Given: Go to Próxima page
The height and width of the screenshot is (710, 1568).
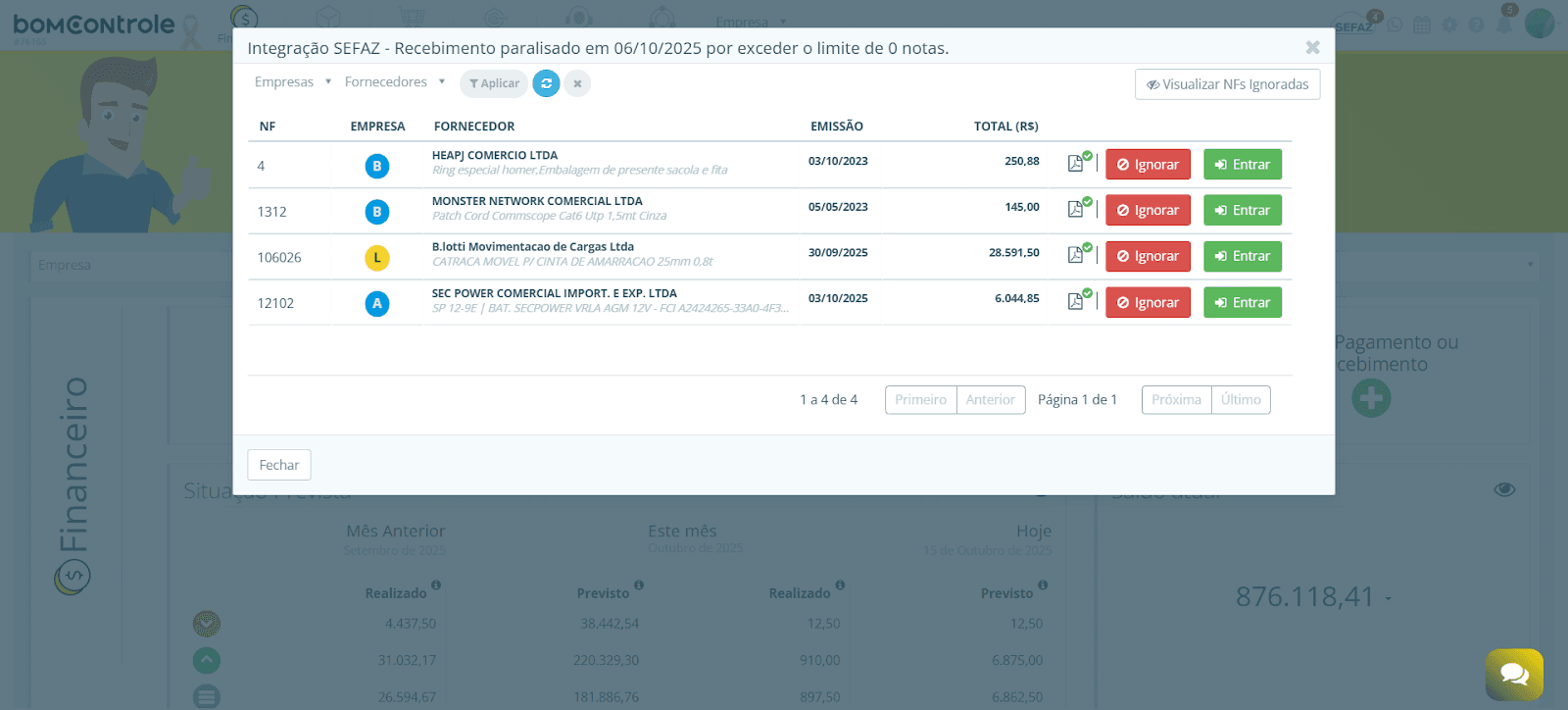Looking at the screenshot, I should click(x=1177, y=399).
